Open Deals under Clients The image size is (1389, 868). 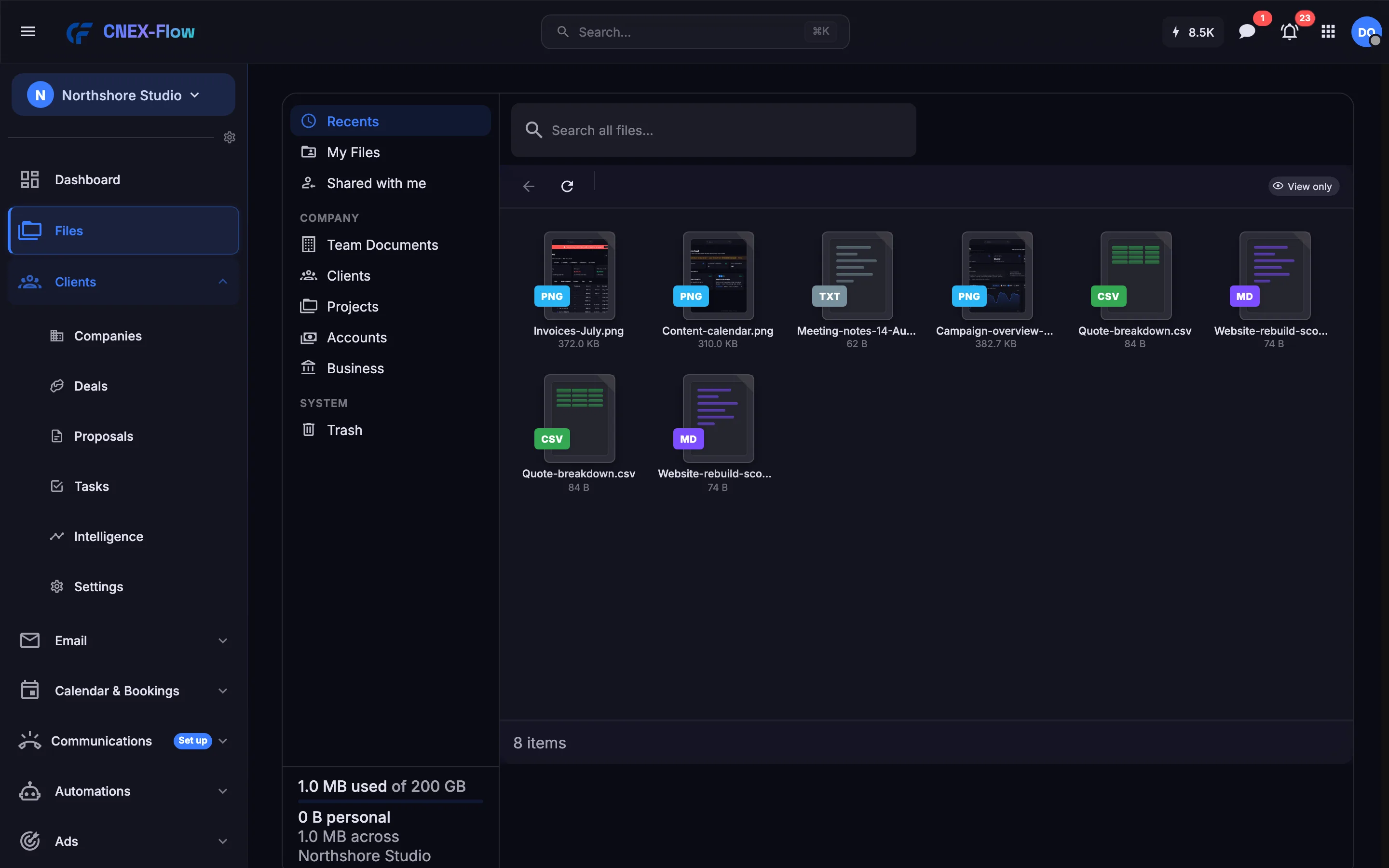tap(79, 386)
